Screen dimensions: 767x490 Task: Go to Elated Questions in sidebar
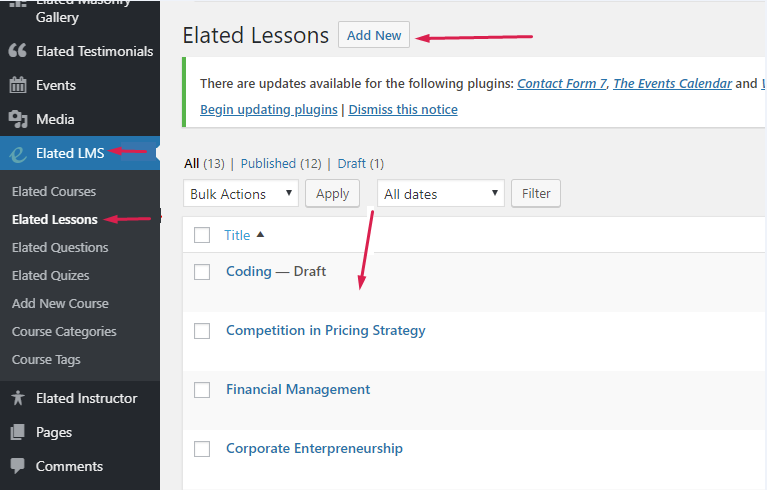tap(60, 247)
